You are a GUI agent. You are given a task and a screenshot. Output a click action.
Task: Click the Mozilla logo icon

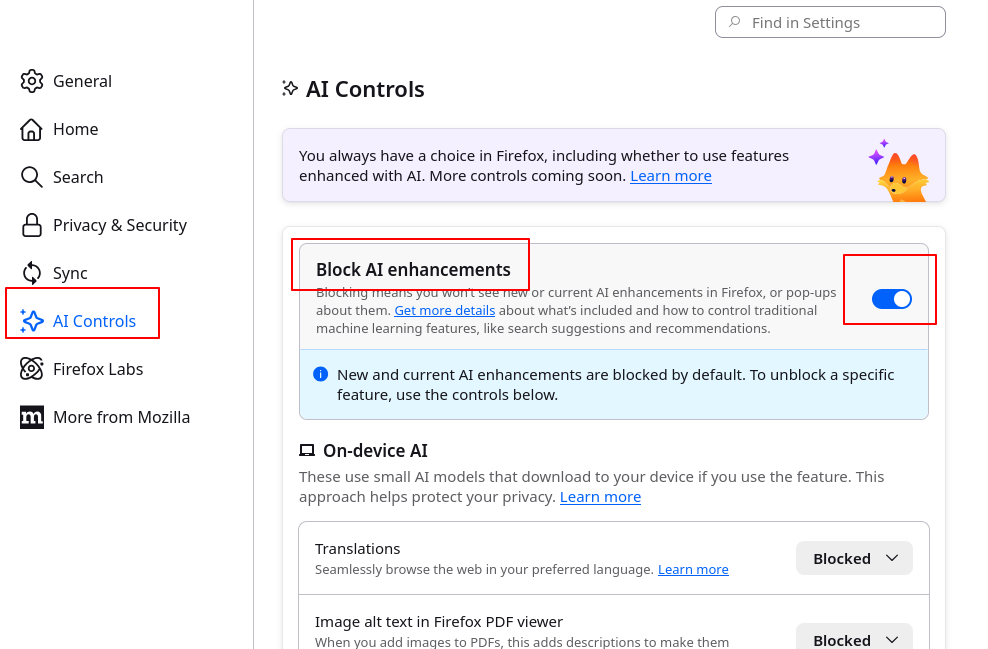[x=32, y=417]
